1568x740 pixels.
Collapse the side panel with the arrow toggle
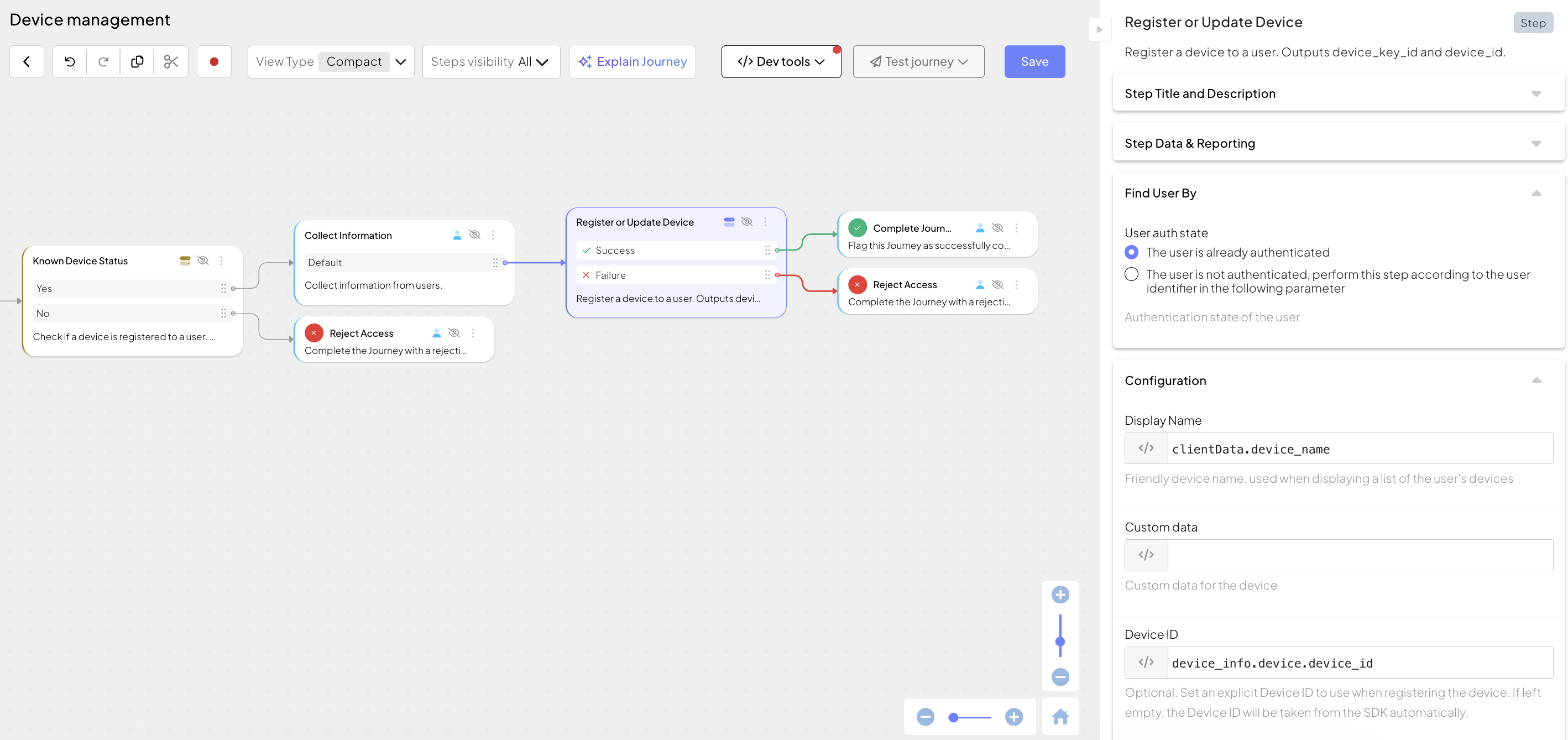(1099, 29)
